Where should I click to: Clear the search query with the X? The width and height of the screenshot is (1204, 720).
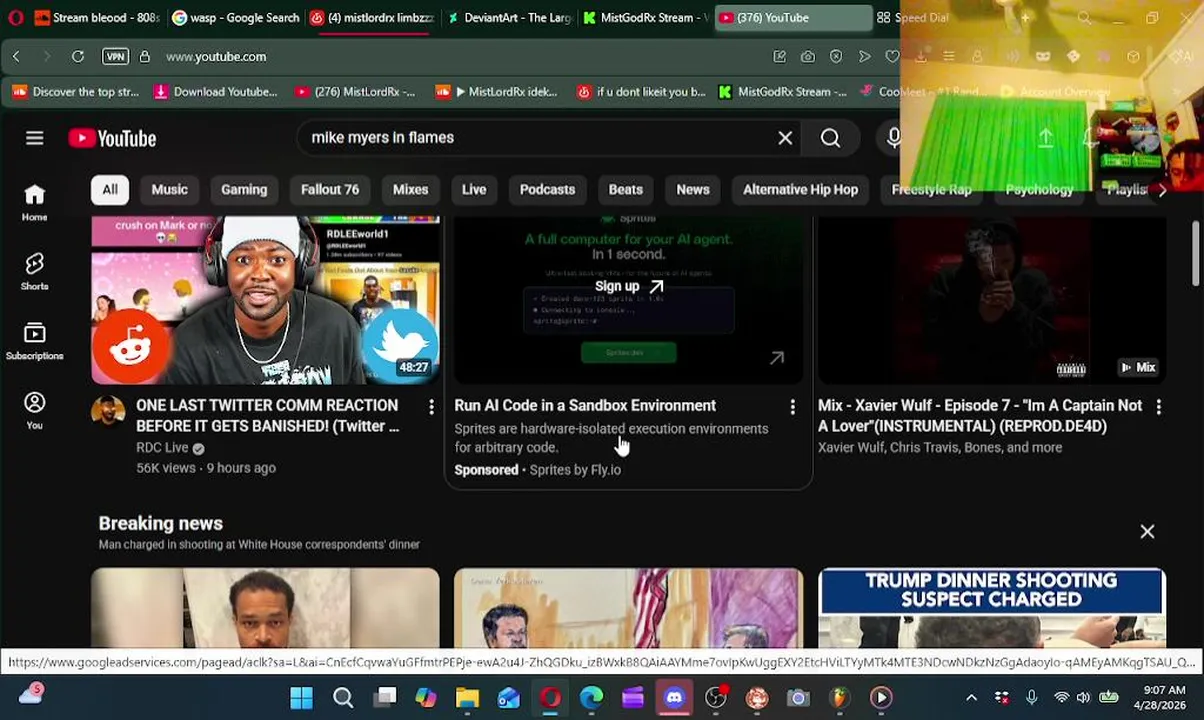click(785, 138)
